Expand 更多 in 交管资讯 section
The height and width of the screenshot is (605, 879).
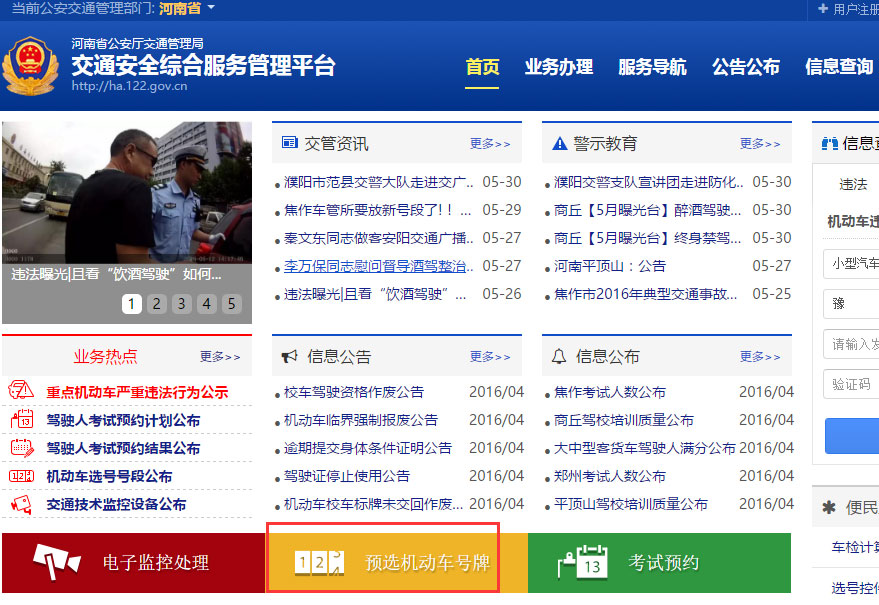[x=490, y=144]
